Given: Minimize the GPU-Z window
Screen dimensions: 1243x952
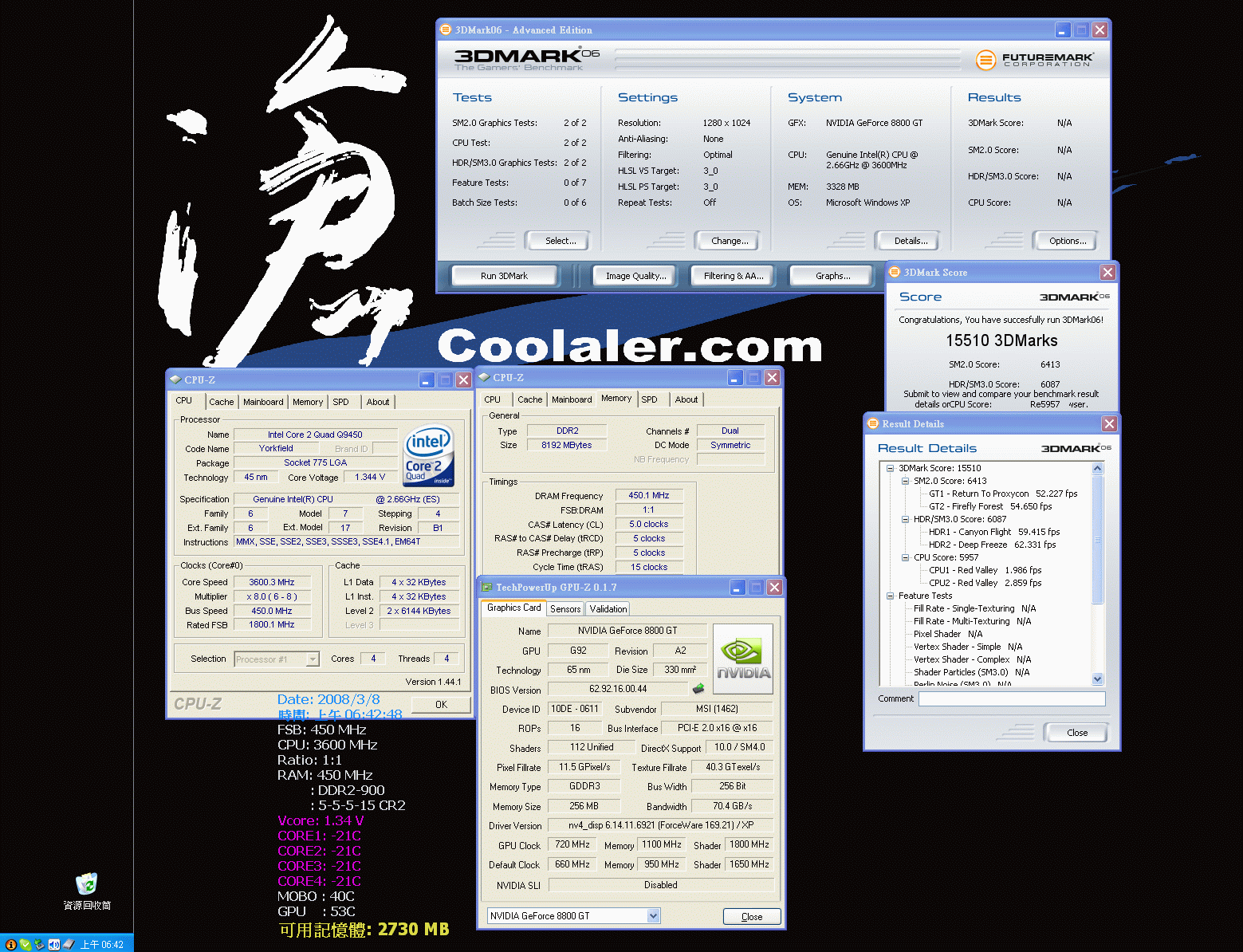Looking at the screenshot, I should pos(738,588).
